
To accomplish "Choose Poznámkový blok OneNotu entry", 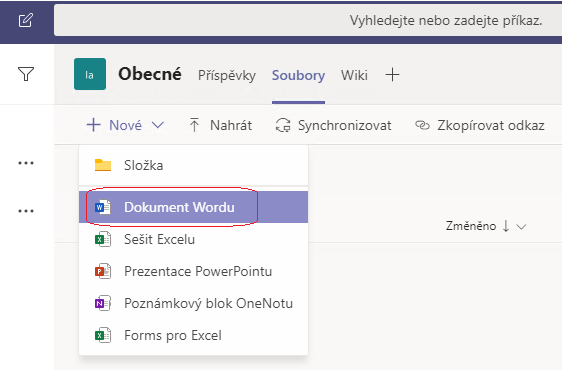I will [x=194, y=303].
